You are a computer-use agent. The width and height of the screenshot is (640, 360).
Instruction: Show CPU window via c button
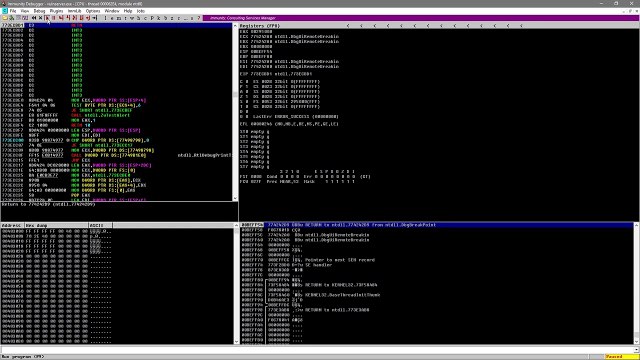coord(145,18)
